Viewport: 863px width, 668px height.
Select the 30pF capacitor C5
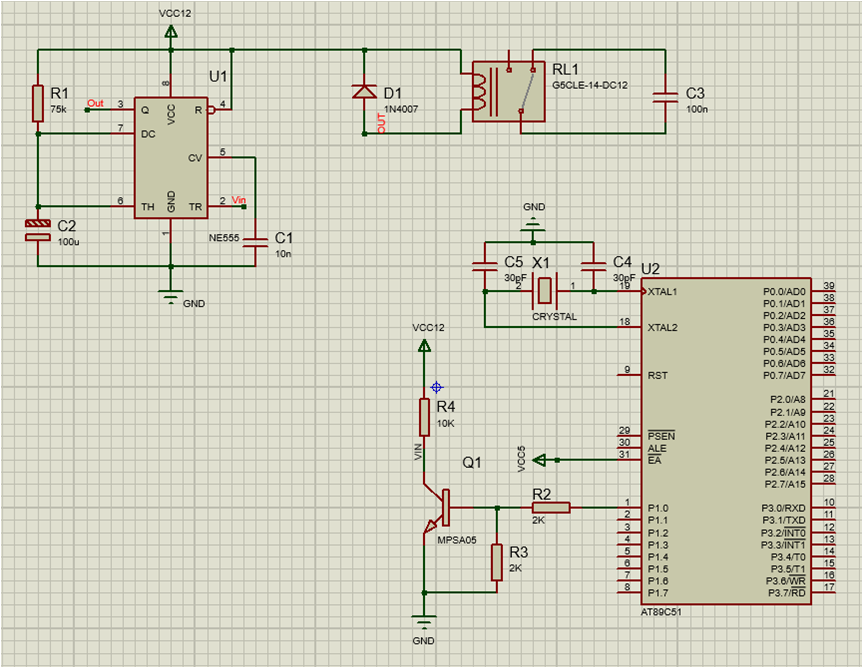483,265
